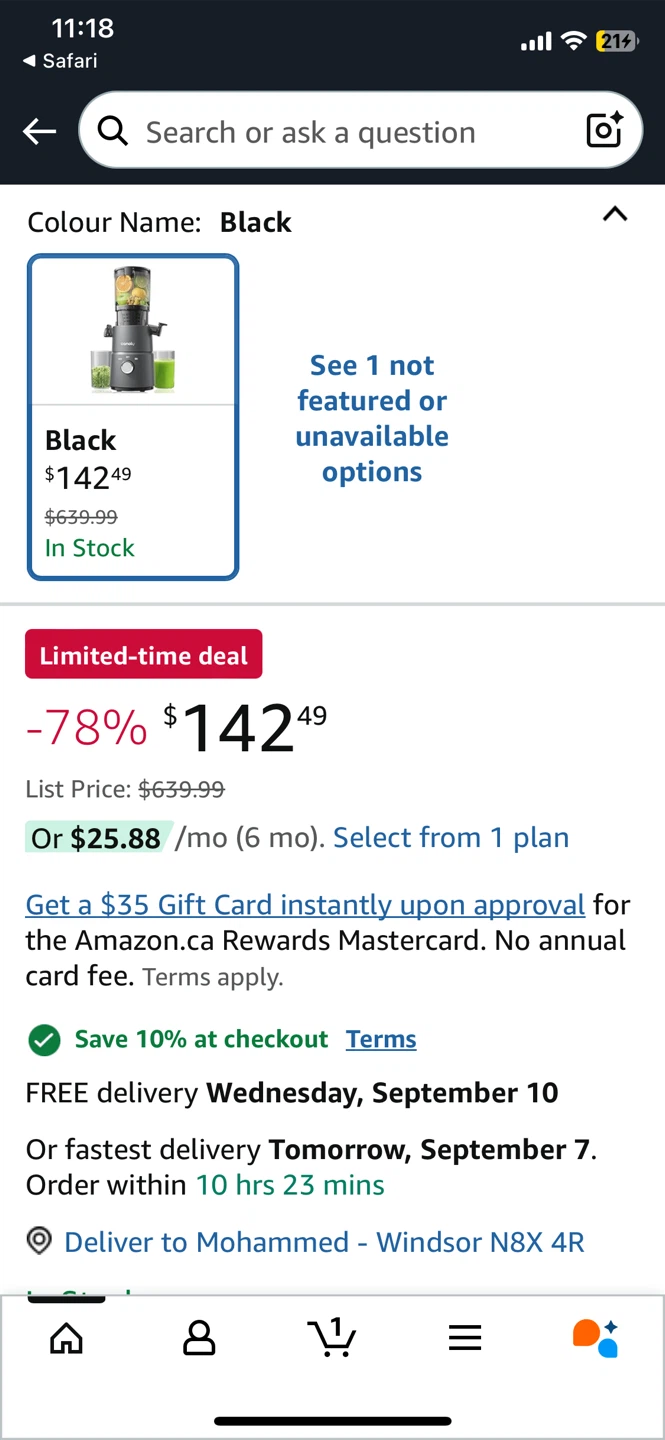The height and width of the screenshot is (1440, 665).
Task: Collapse the Colour Name section chevron
Action: (615, 214)
